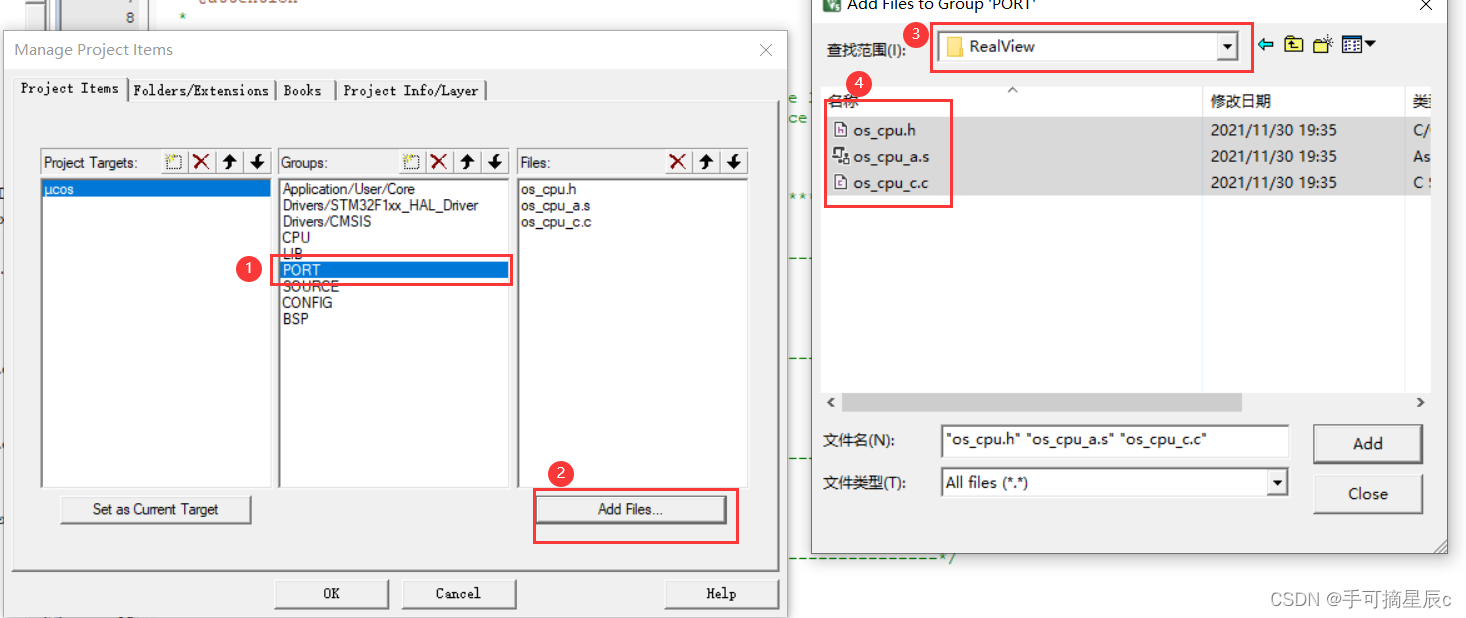Select the CPU group

[x=296, y=237]
